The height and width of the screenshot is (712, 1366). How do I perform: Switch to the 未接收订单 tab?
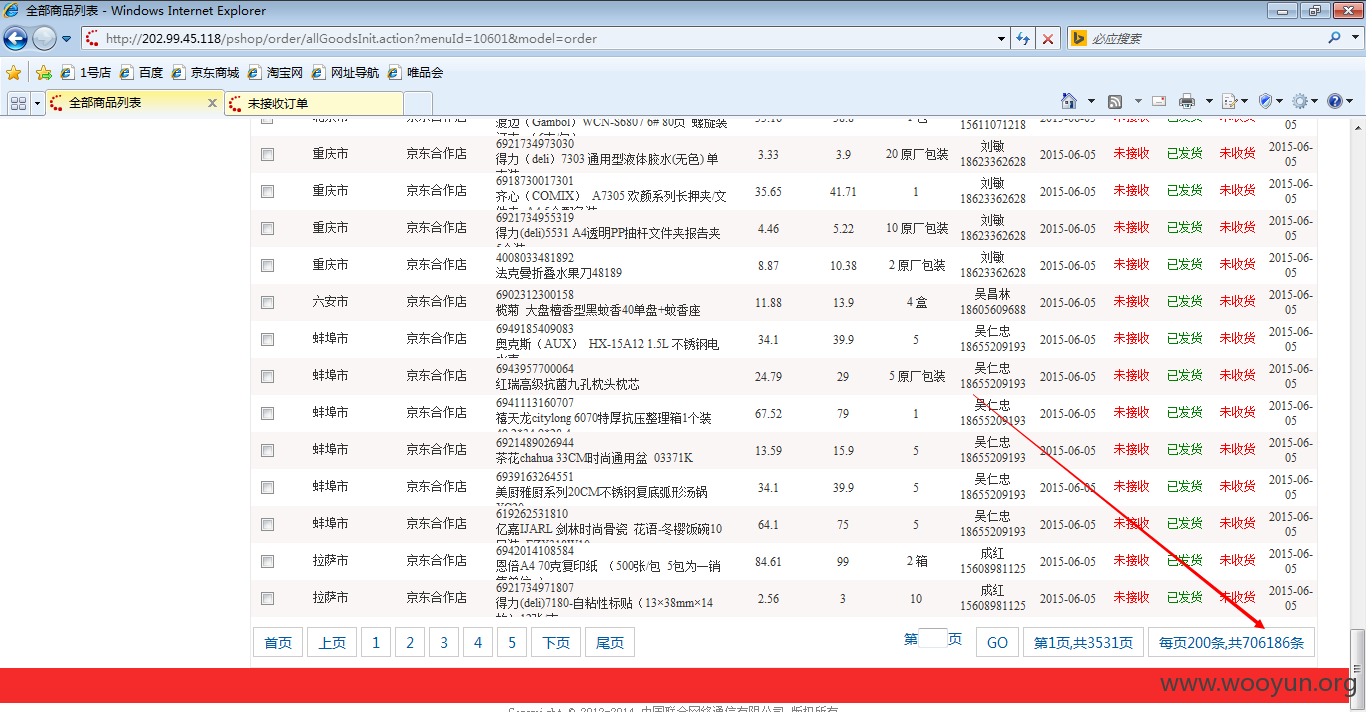pos(314,103)
